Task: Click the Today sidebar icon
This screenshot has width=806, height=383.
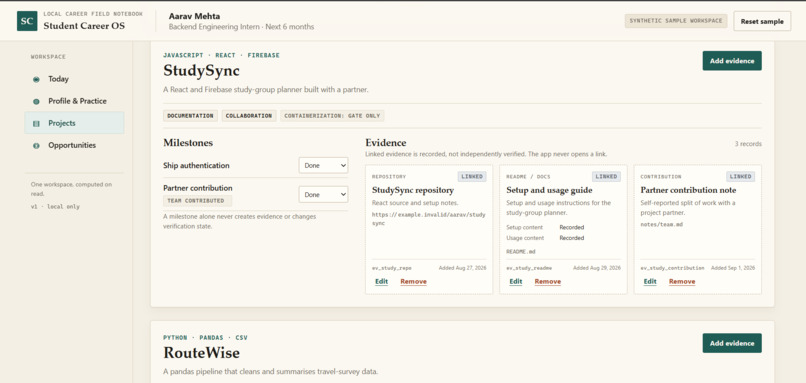Action: 36,79
